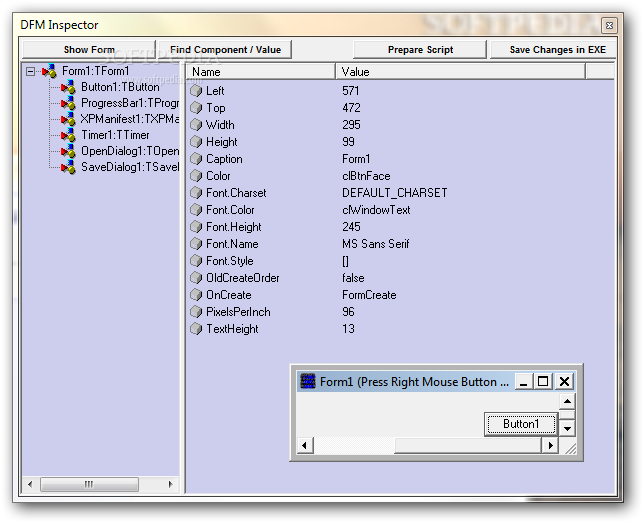The height and width of the screenshot is (523, 644).
Task: Click the preview form's scroll left arrow
Action: click(x=305, y=446)
